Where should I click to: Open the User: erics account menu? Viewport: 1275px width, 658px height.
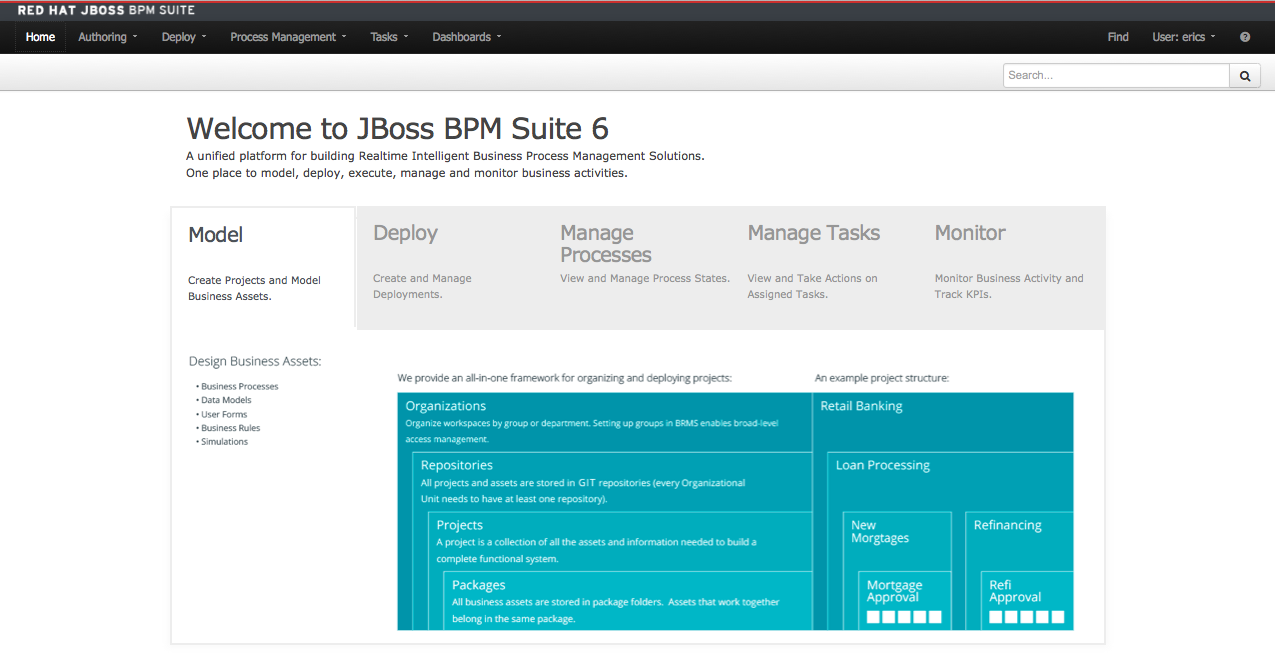tap(1184, 37)
